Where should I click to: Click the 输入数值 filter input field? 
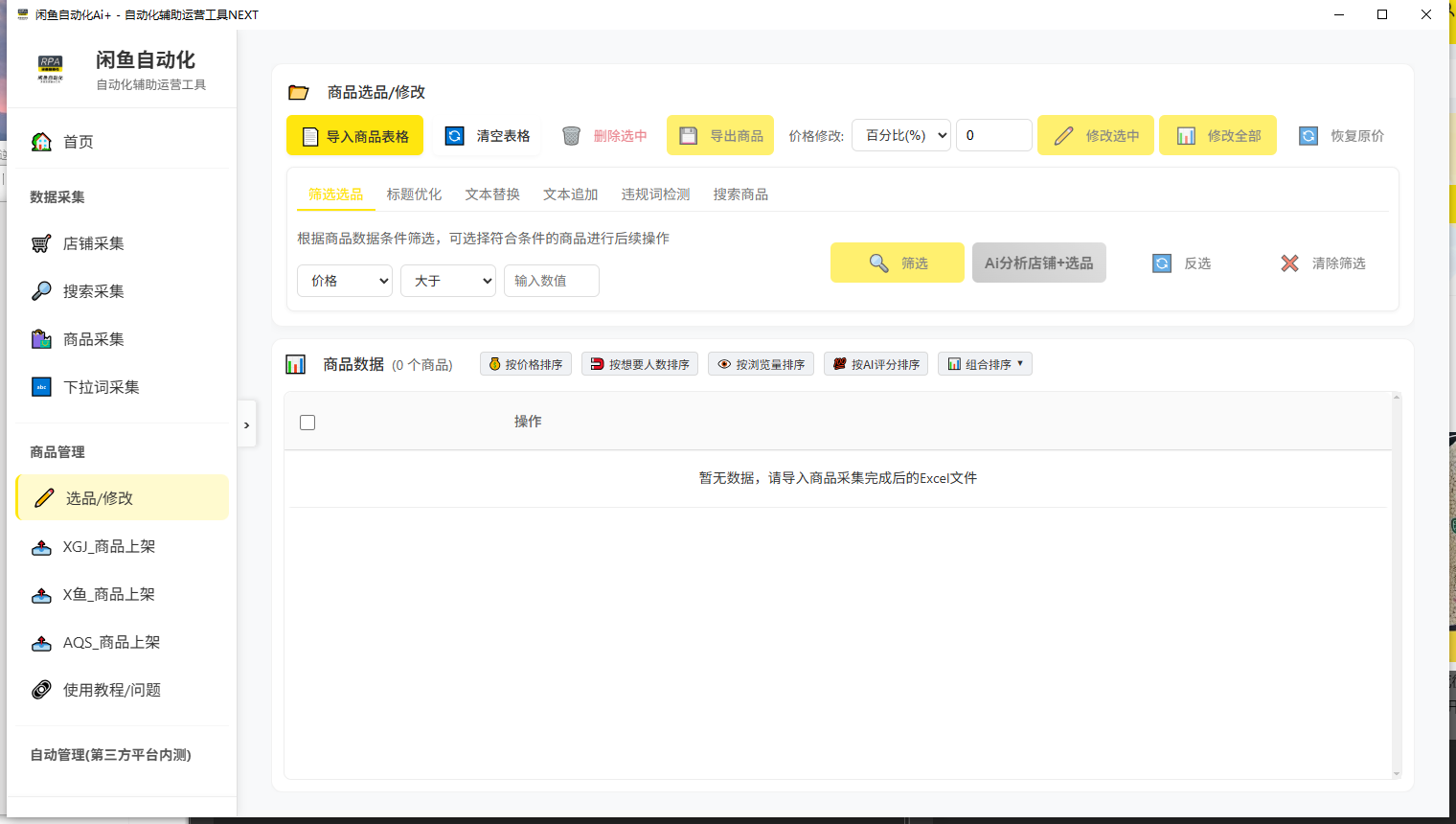point(551,281)
